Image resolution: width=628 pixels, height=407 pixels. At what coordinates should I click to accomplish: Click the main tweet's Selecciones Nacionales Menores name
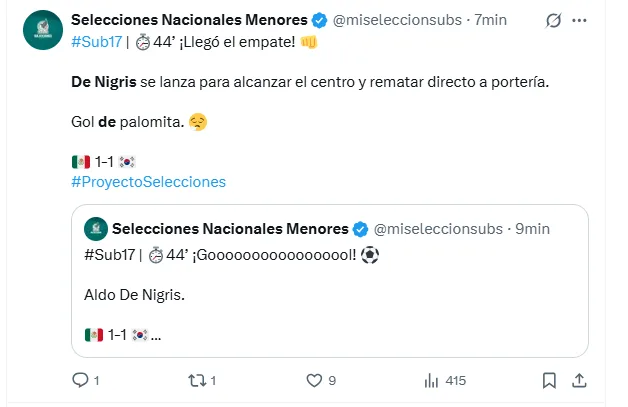[190, 20]
